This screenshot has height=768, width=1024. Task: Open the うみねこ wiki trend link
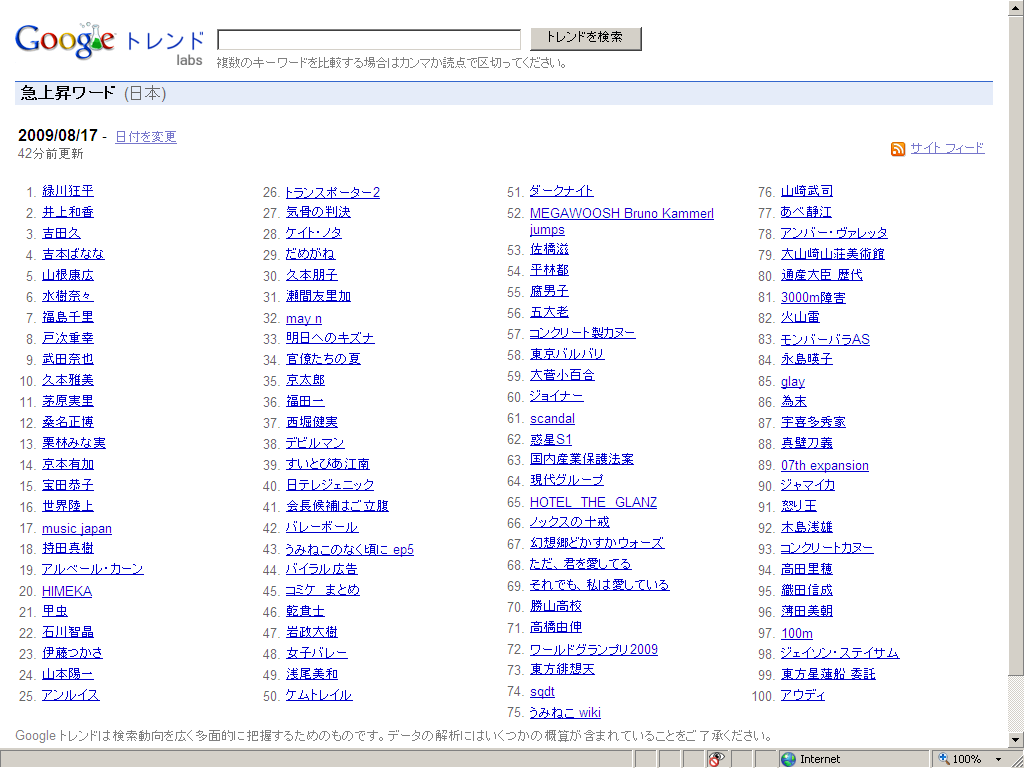[565, 712]
